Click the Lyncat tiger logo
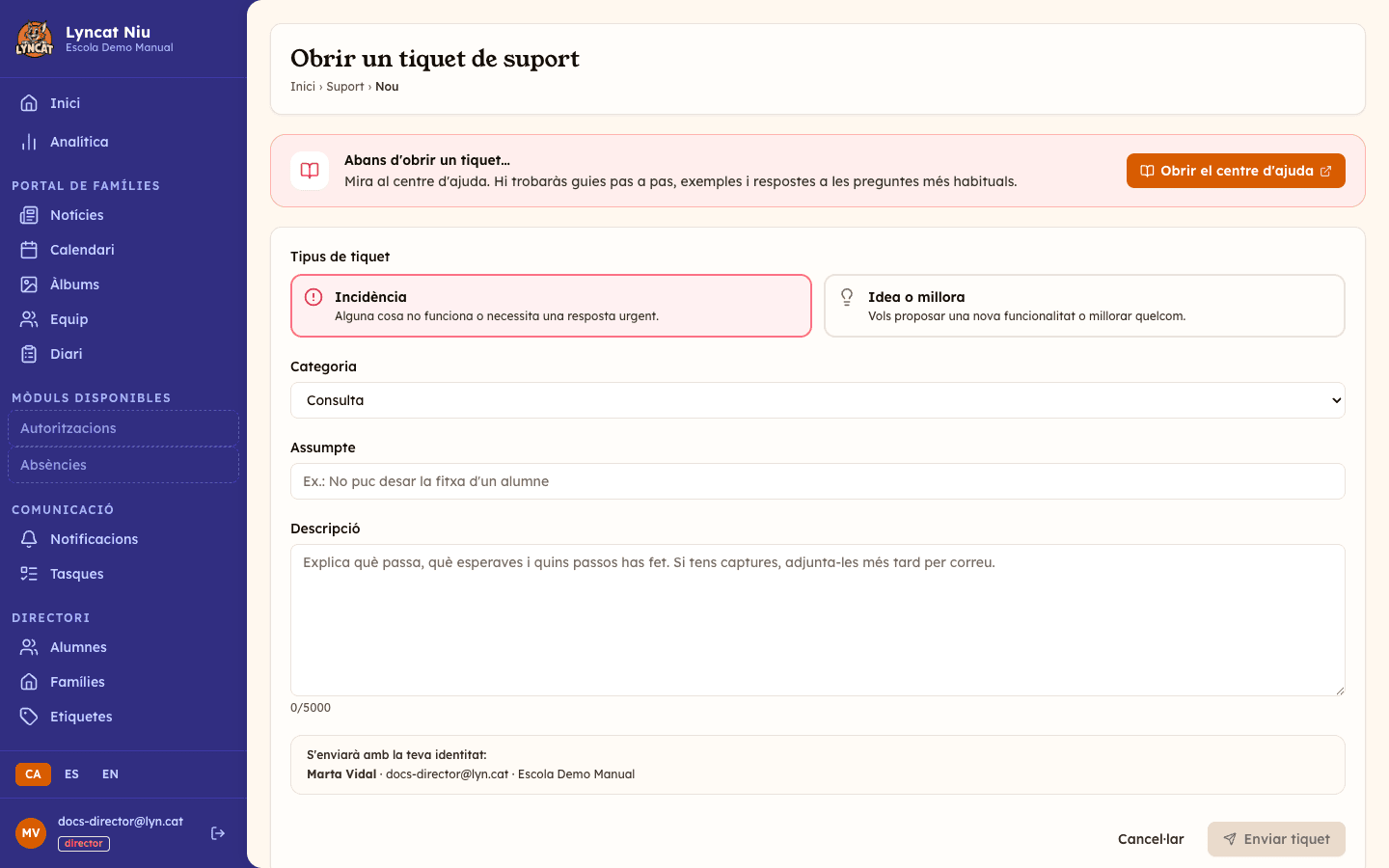 coord(35,39)
